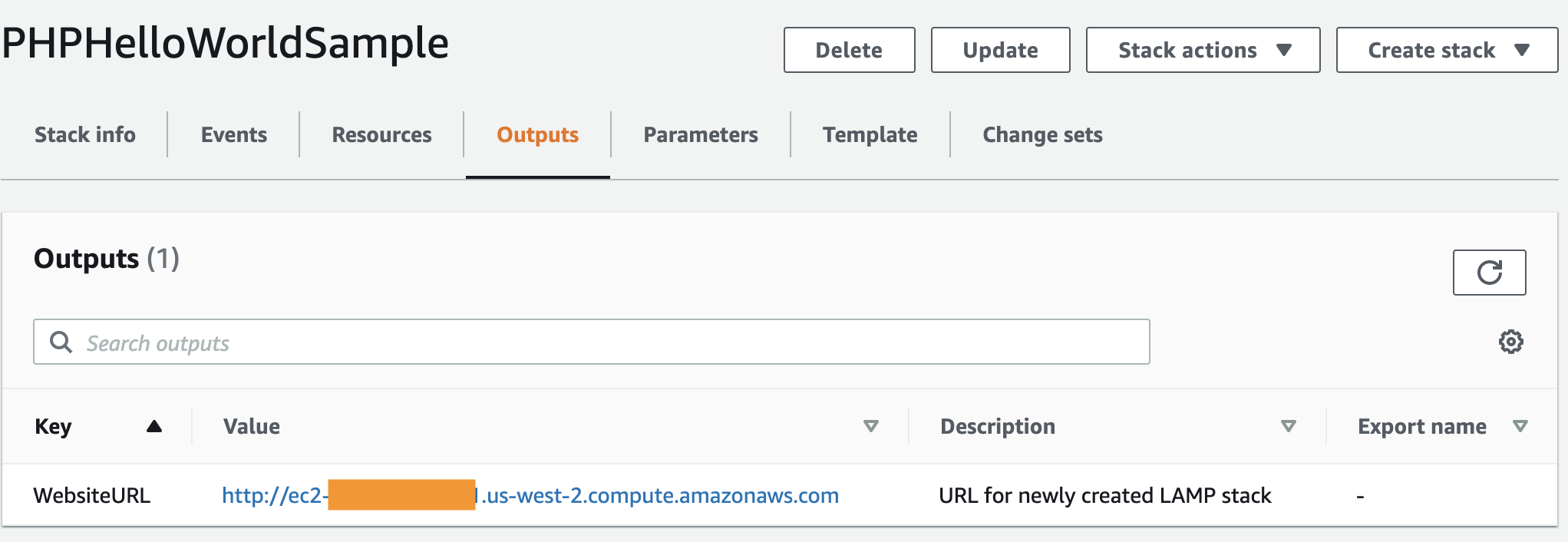1568x542 pixels.
Task: Click the Value column sort triangle
Action: (870, 426)
